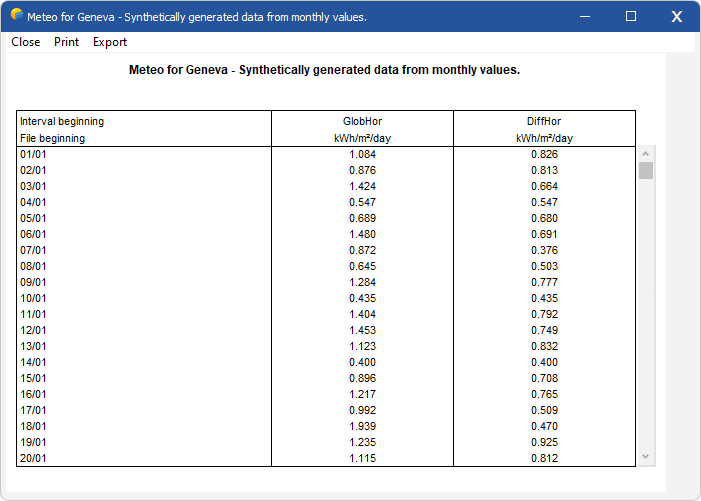Screen dimensions: 701x501
Task: Open the Close menu item
Action: point(25,42)
